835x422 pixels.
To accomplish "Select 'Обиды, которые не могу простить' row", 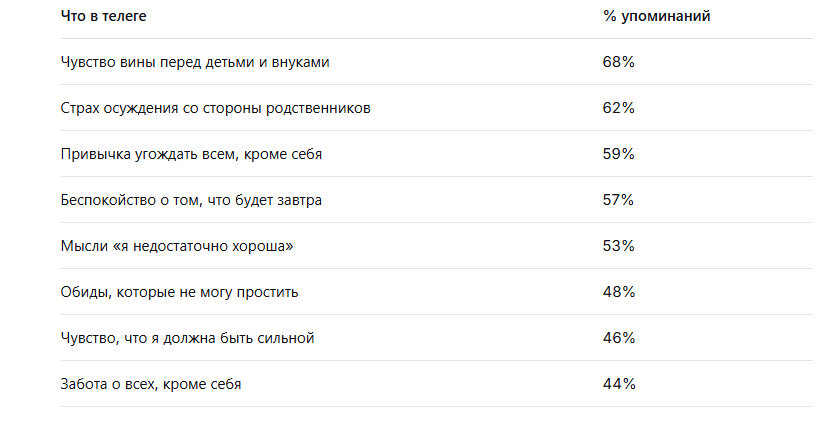I will tap(437, 292).
